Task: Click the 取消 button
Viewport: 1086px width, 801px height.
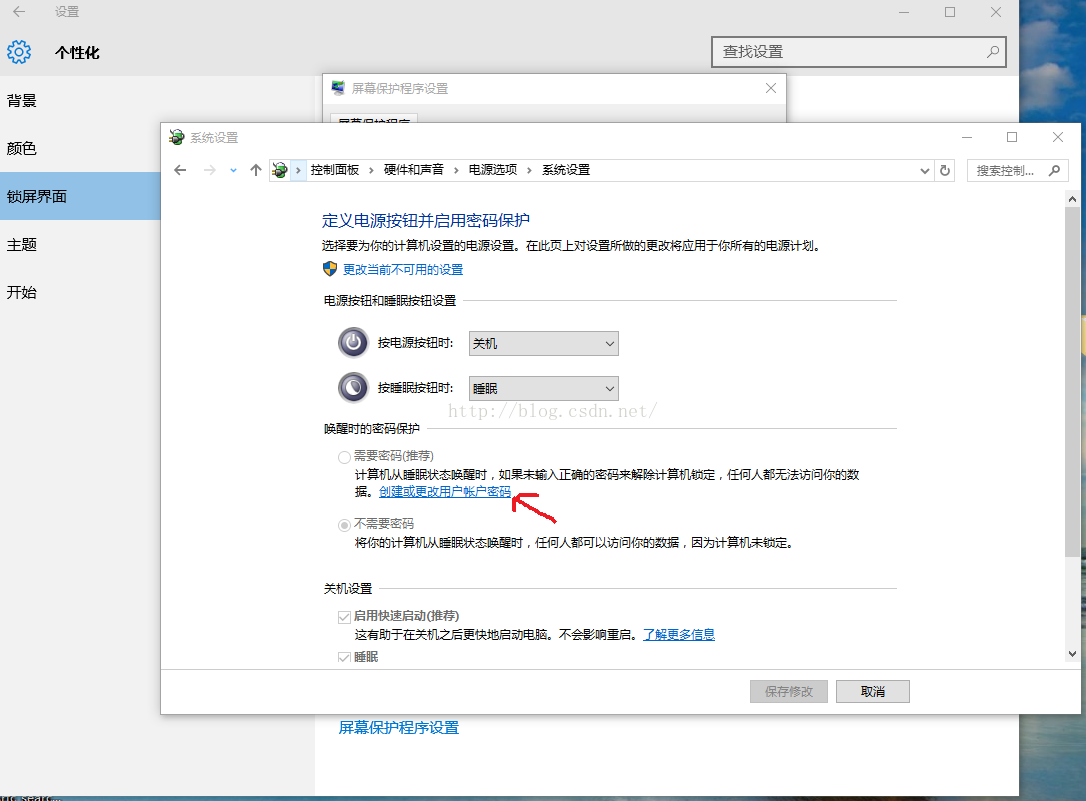Action: [x=873, y=691]
